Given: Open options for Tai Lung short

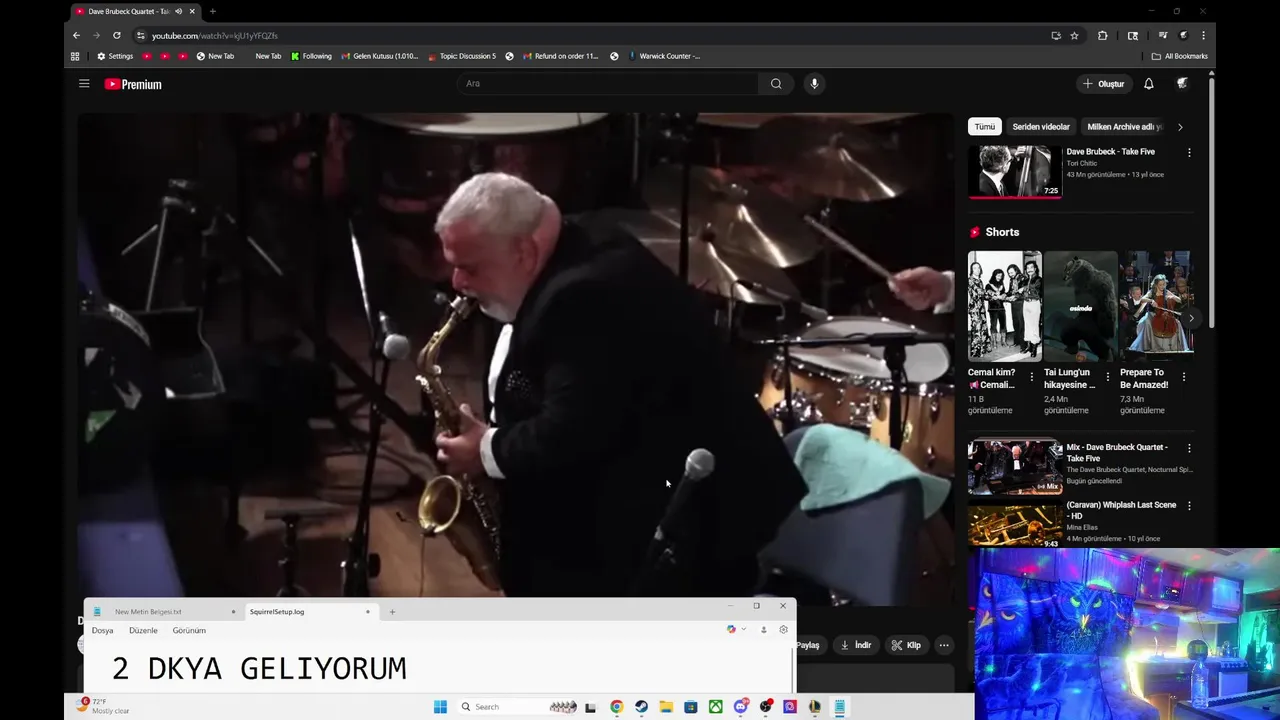Looking at the screenshot, I should [1107, 377].
